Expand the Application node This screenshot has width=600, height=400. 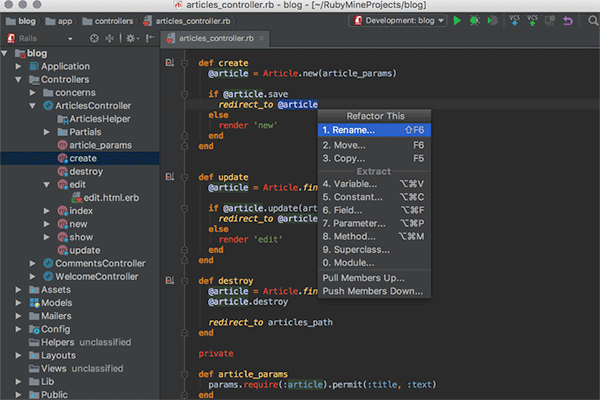18,66
